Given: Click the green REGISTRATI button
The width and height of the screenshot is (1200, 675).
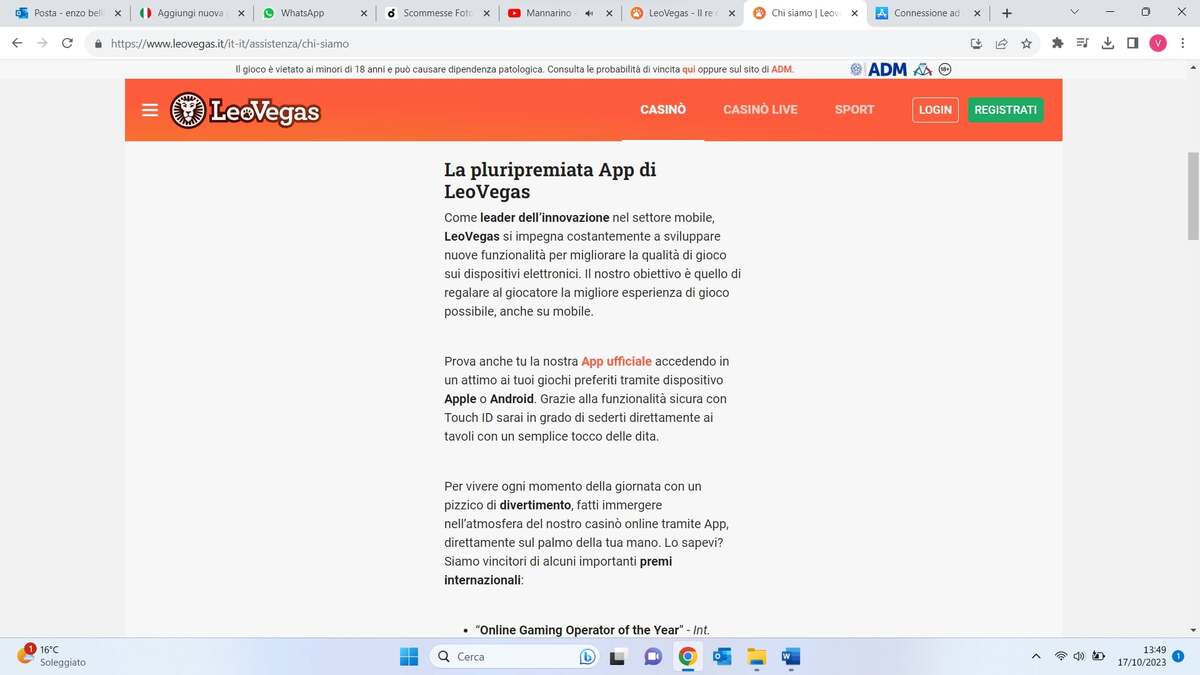Looking at the screenshot, I should tap(1005, 110).
